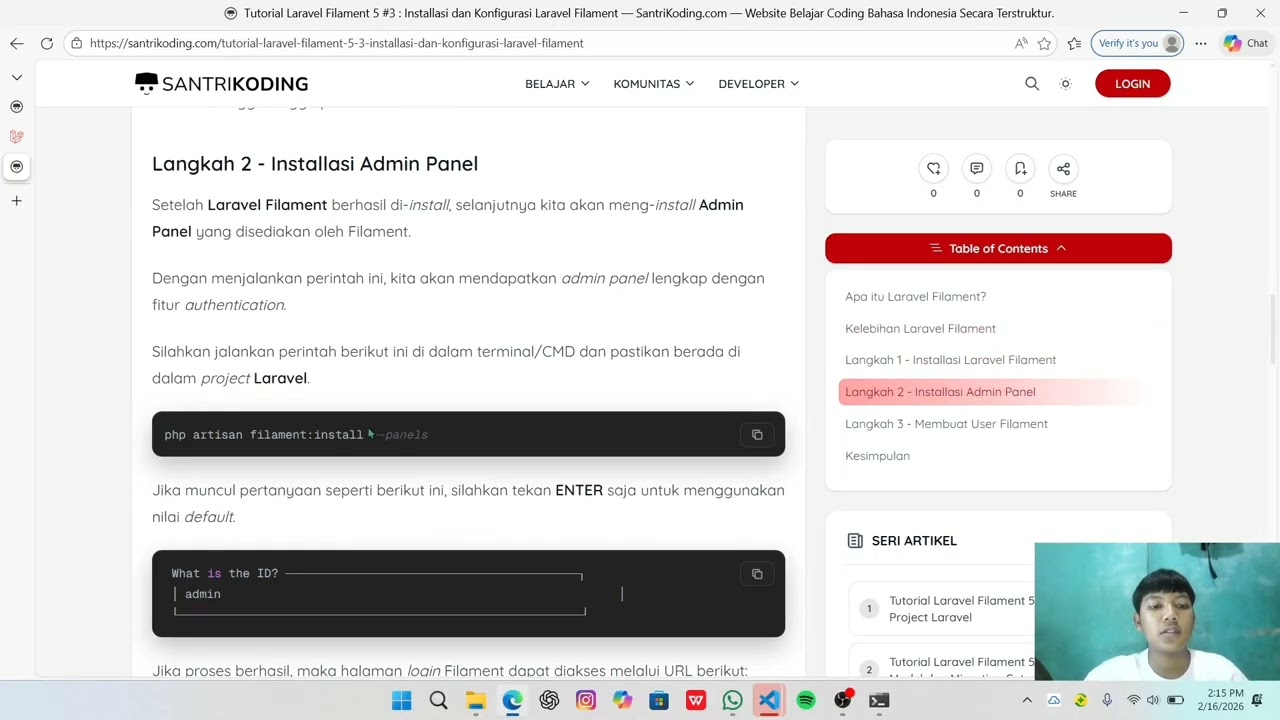Bookmark the article icon

point(1020,169)
